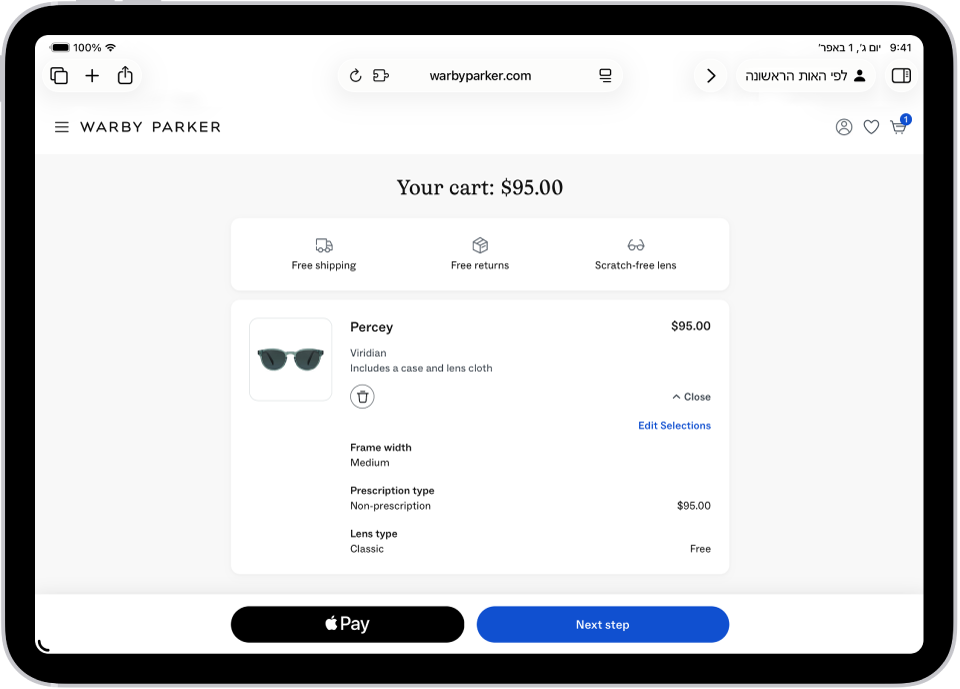This screenshot has width=960, height=689.
Task: Open the page reader menu icon
Action: coord(605,76)
